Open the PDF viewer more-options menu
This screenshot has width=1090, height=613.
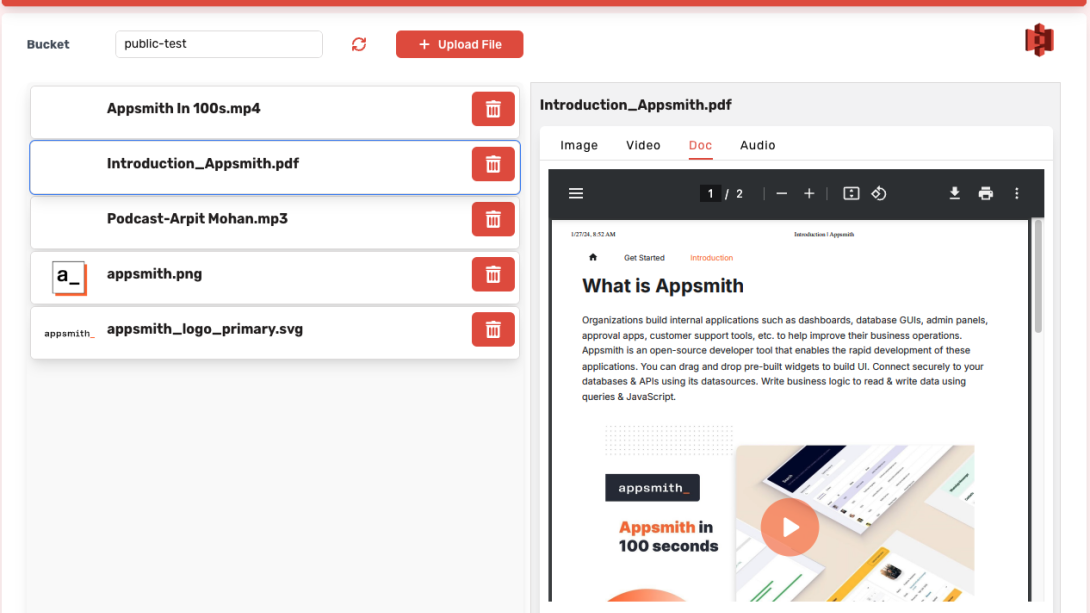[1017, 193]
